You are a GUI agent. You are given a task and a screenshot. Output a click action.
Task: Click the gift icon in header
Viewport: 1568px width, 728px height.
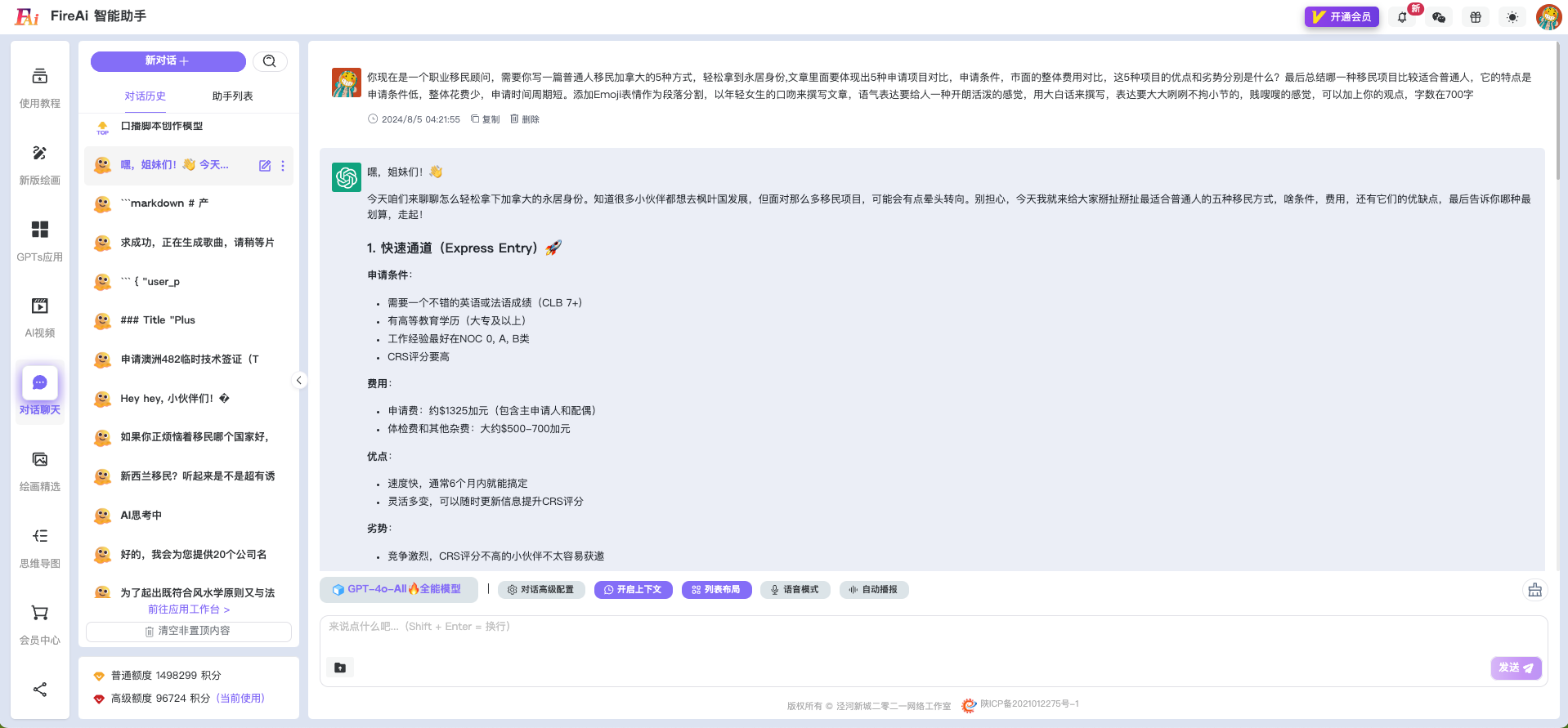tap(1476, 17)
